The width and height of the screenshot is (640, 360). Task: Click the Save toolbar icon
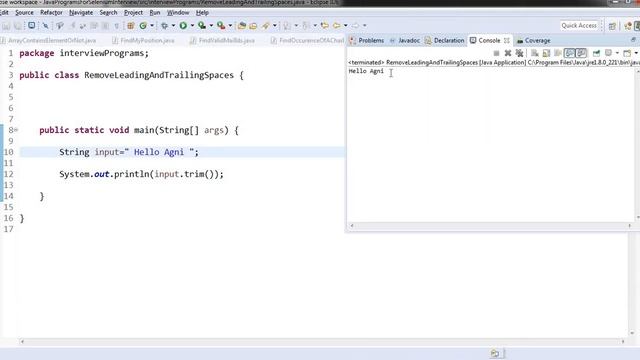6,26
